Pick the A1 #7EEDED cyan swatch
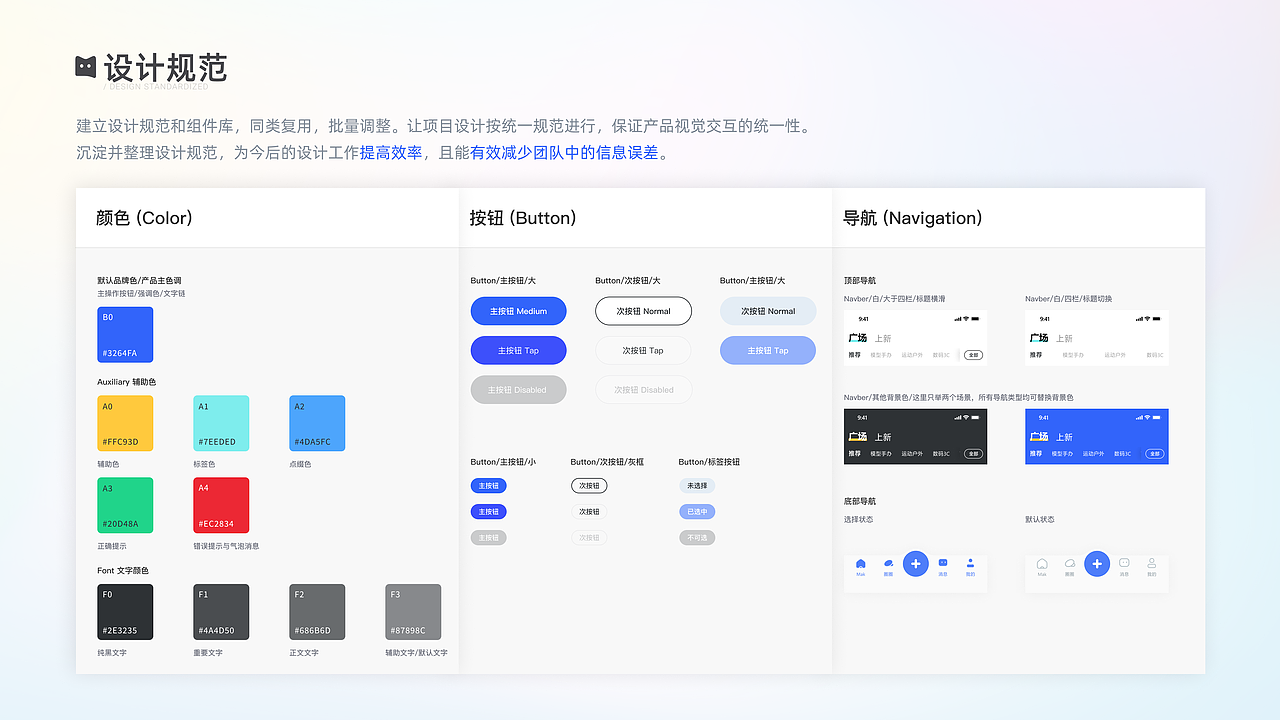Viewport: 1280px width, 720px height. coord(221,423)
